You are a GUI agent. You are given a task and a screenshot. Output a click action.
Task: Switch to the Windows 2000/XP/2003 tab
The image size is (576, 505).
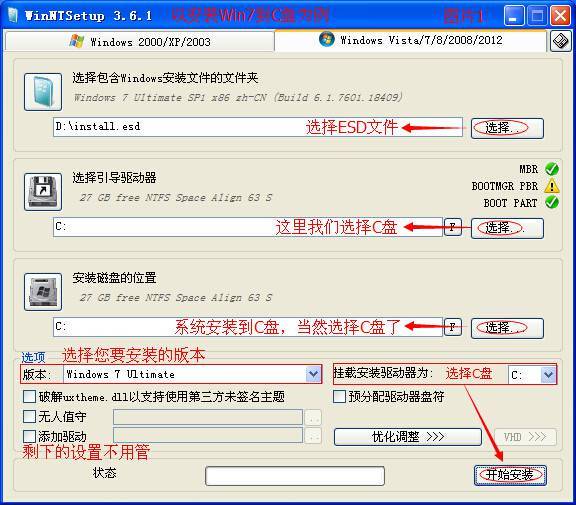click(140, 41)
